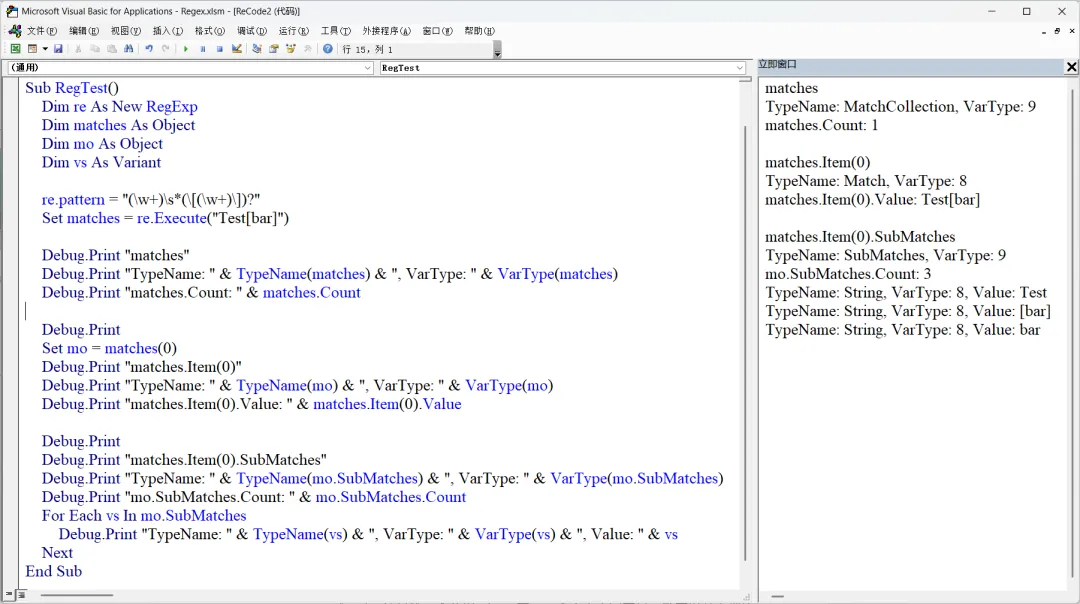Click the cursor position indicator '行 15, 列 1'

pos(368,50)
